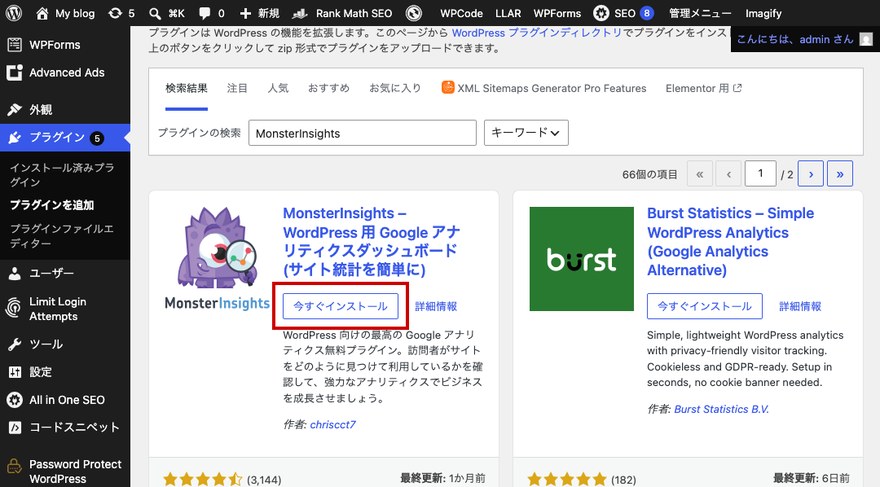Open WPForms in the admin bar
Image resolution: width=880 pixels, height=487 pixels.
(557, 13)
